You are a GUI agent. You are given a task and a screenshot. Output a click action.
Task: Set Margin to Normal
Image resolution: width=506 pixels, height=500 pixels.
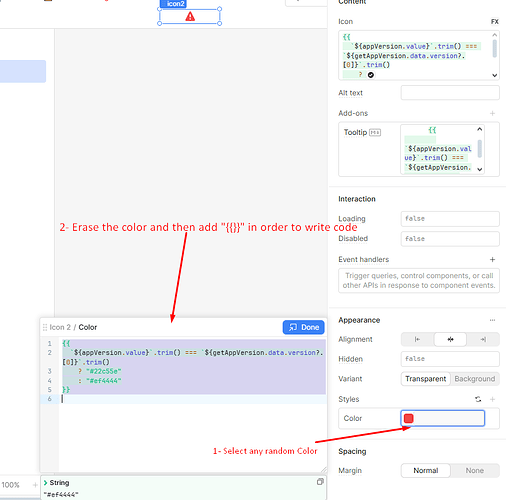pos(426,471)
